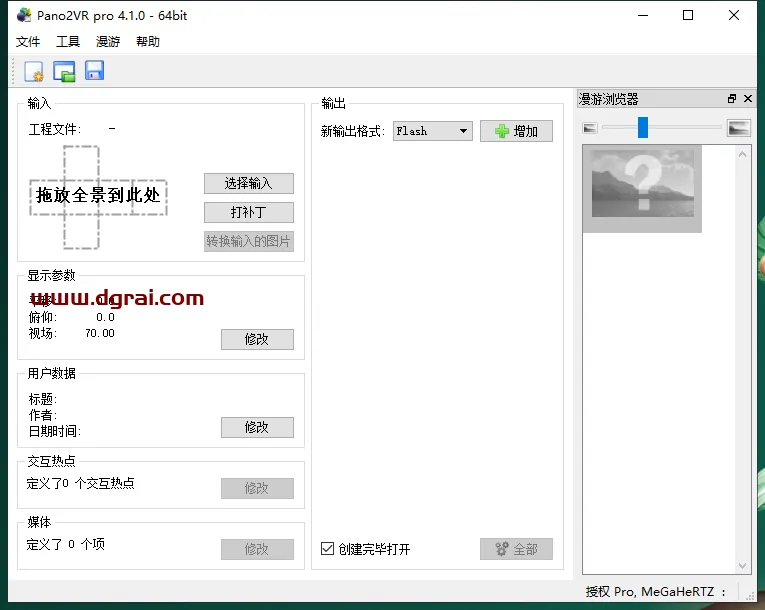Viewport: 765px width, 610px height.
Task: Toggle the 创建完毕打开 checkbox
Action: 327,549
